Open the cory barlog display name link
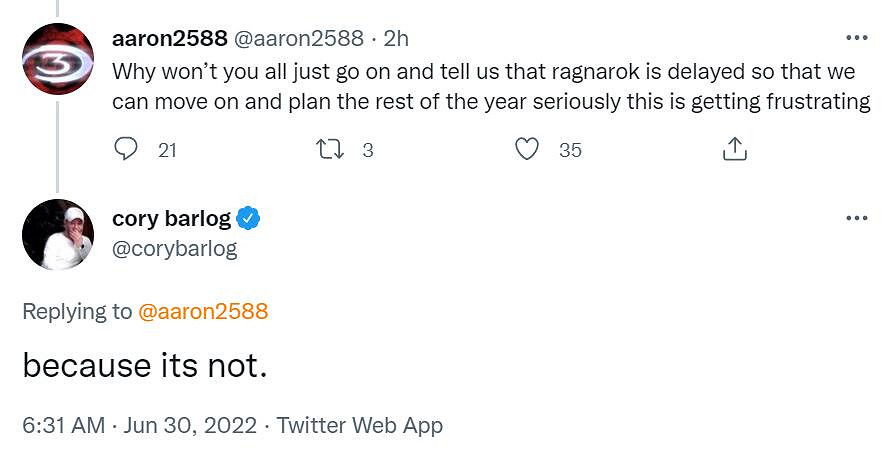The image size is (893, 459). pos(171,218)
